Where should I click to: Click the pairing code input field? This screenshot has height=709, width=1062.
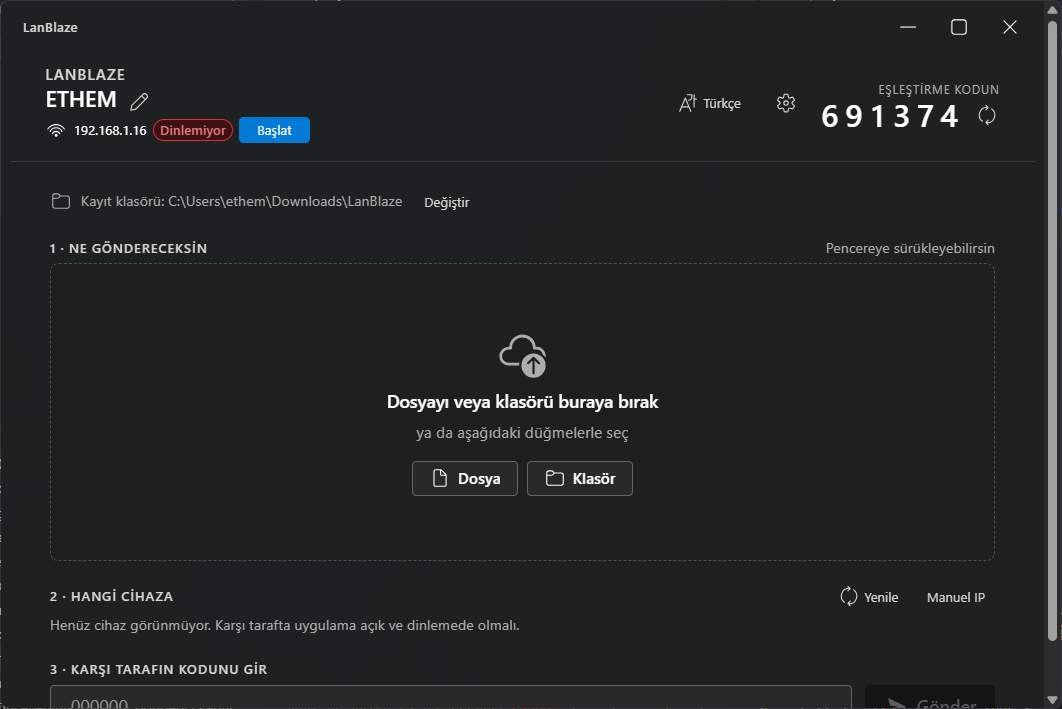pos(450,697)
